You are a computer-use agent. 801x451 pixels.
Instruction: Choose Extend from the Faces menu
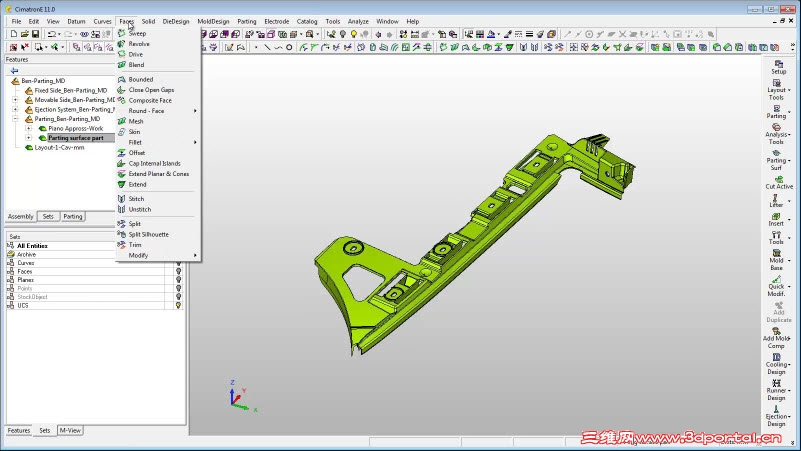[137, 184]
